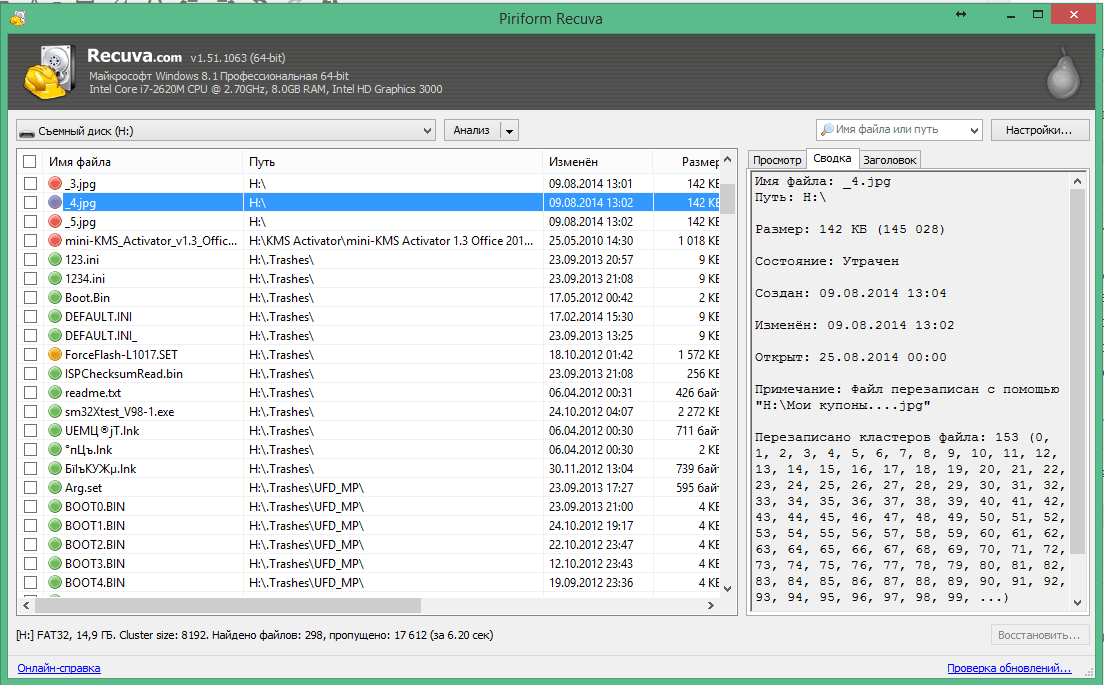
Task: Click the red status dot beside _3.jpg
Action: coord(55,184)
